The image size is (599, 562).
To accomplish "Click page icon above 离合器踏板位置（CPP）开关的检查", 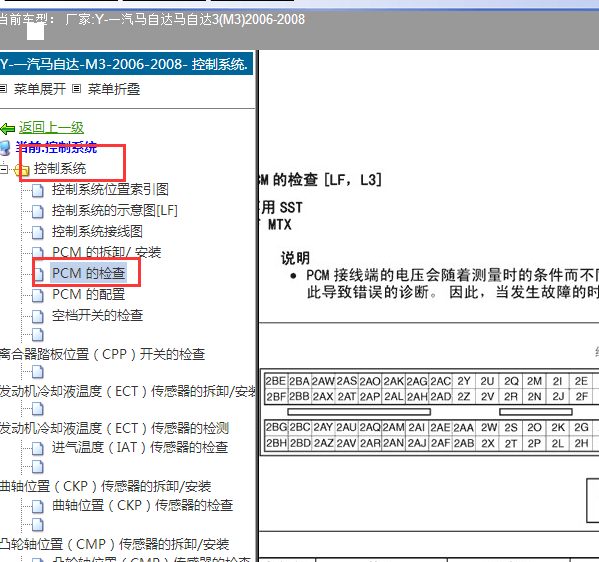I will pyautogui.click(x=37, y=335).
